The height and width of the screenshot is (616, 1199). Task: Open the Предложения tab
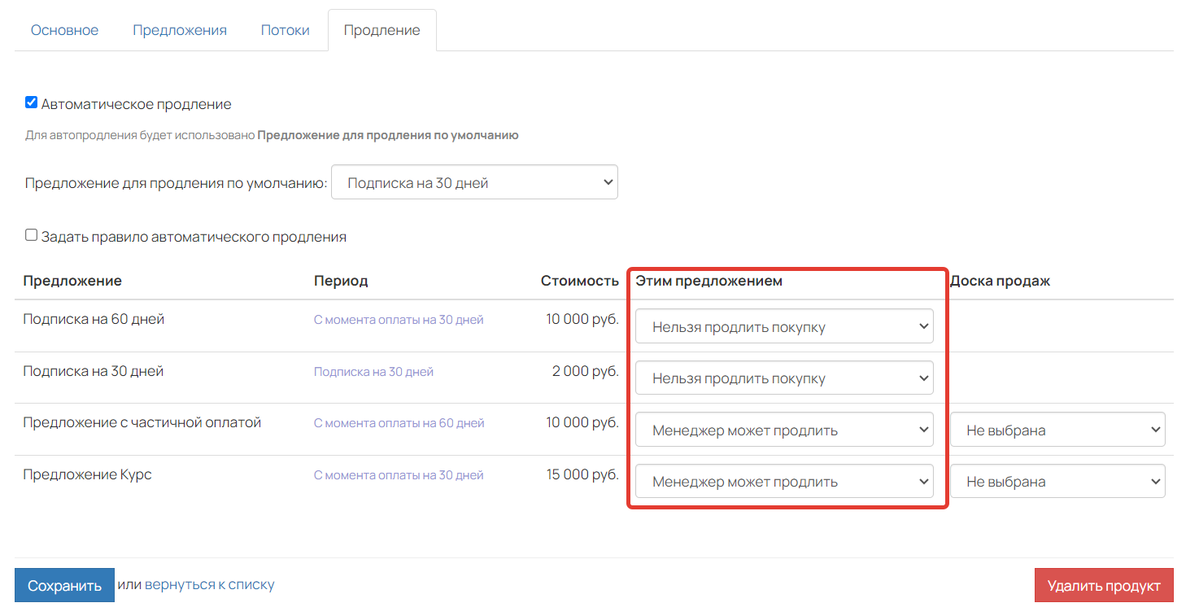coord(180,31)
